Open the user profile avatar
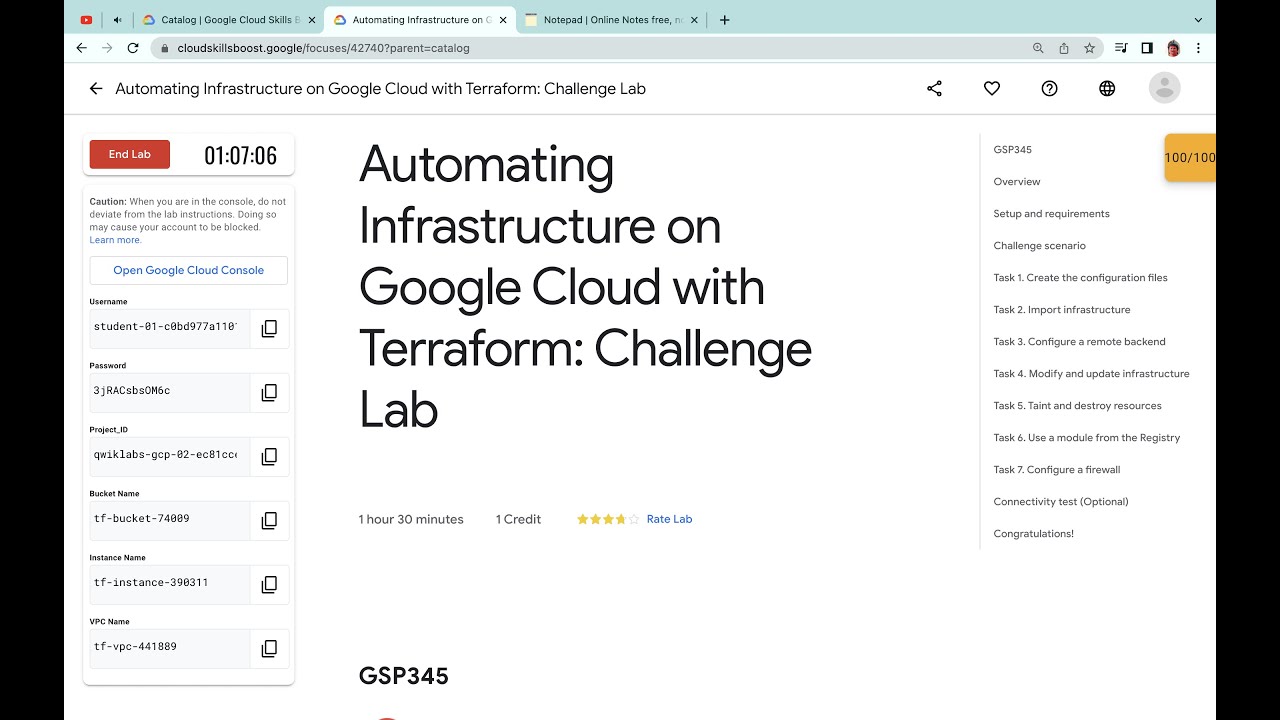Viewport: 1280px width, 720px height. [1165, 88]
